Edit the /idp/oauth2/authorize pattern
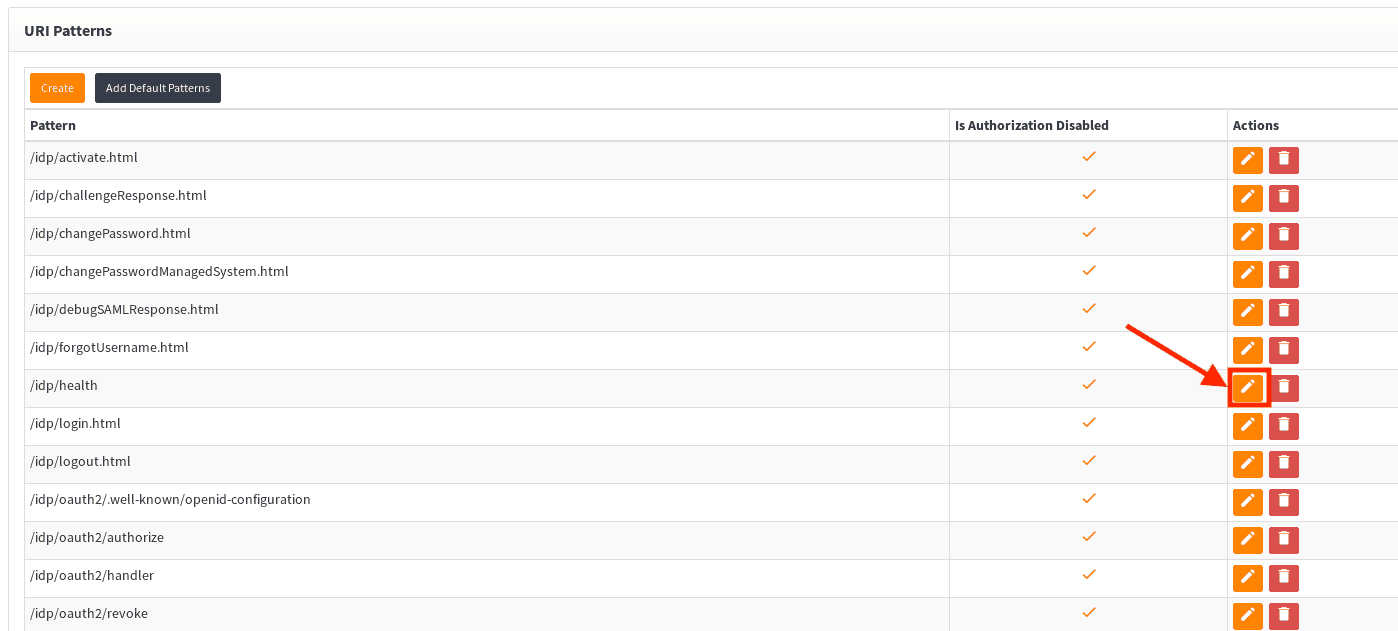The height and width of the screenshot is (631, 1398). point(1247,540)
